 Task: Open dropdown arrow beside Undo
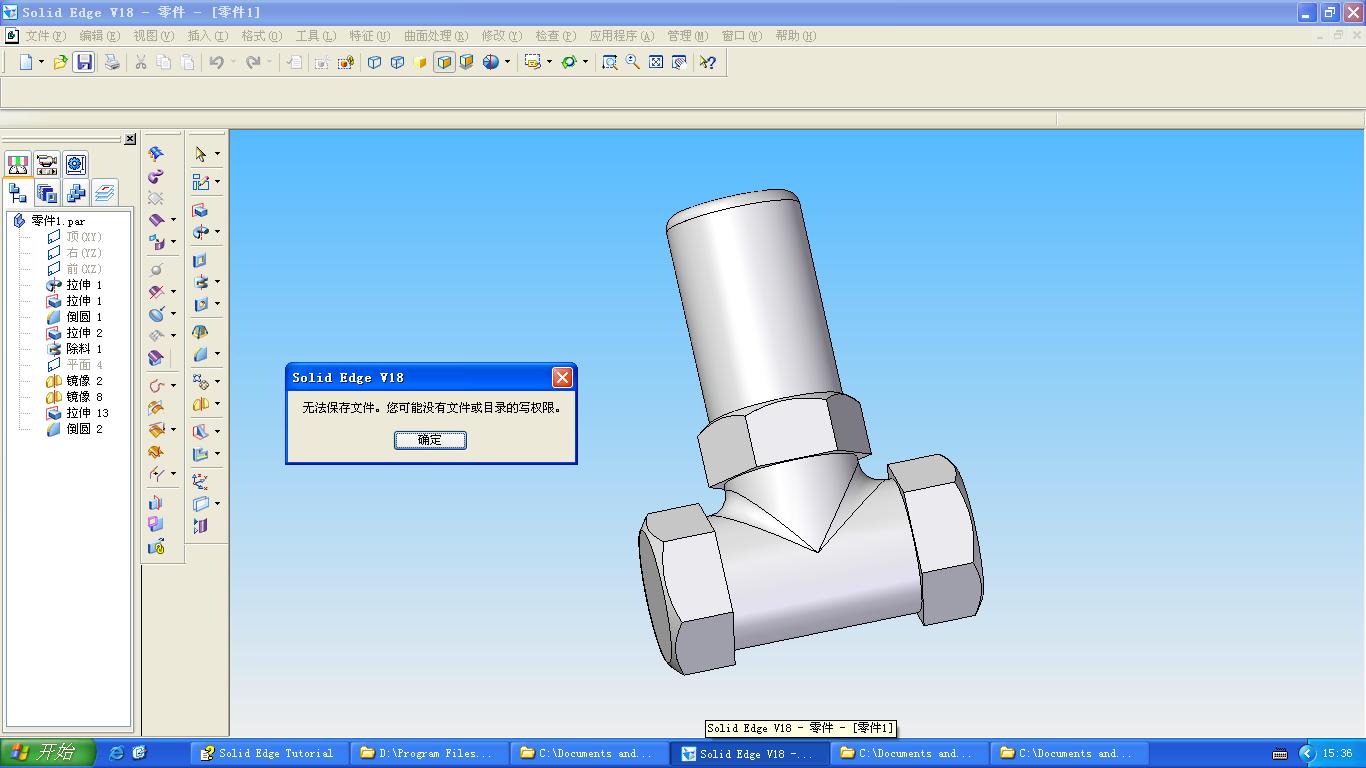(233, 62)
